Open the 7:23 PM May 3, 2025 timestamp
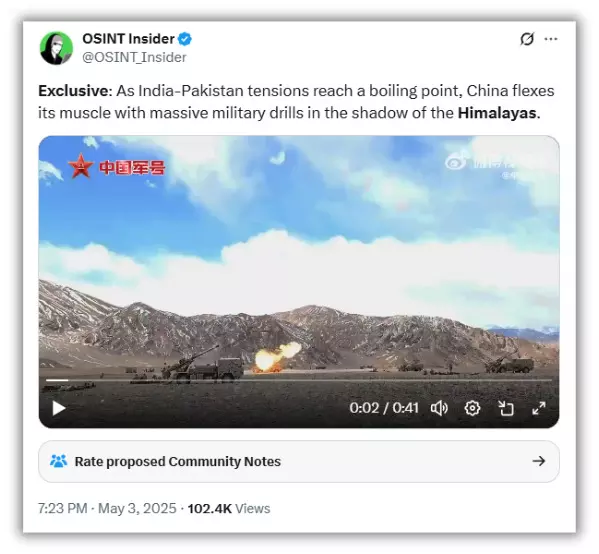This screenshot has width=599, height=554. coord(107,509)
